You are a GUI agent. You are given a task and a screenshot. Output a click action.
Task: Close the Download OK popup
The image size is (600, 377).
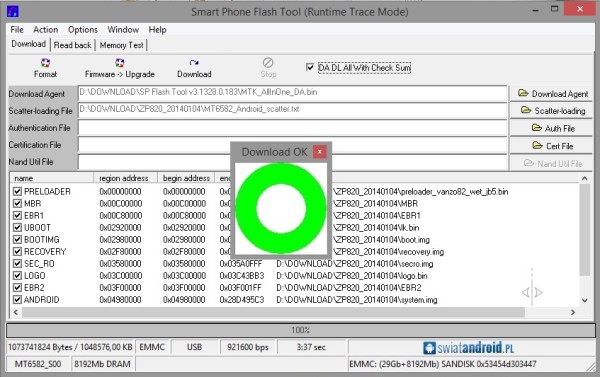coord(320,152)
